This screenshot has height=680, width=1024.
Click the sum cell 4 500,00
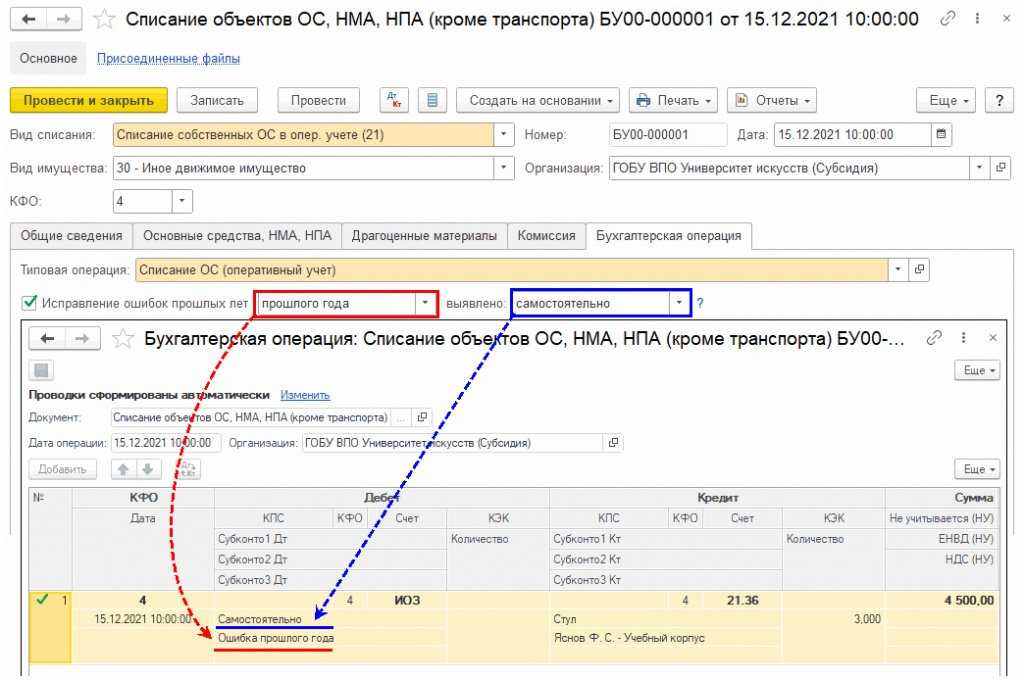pyautogui.click(x=941, y=600)
